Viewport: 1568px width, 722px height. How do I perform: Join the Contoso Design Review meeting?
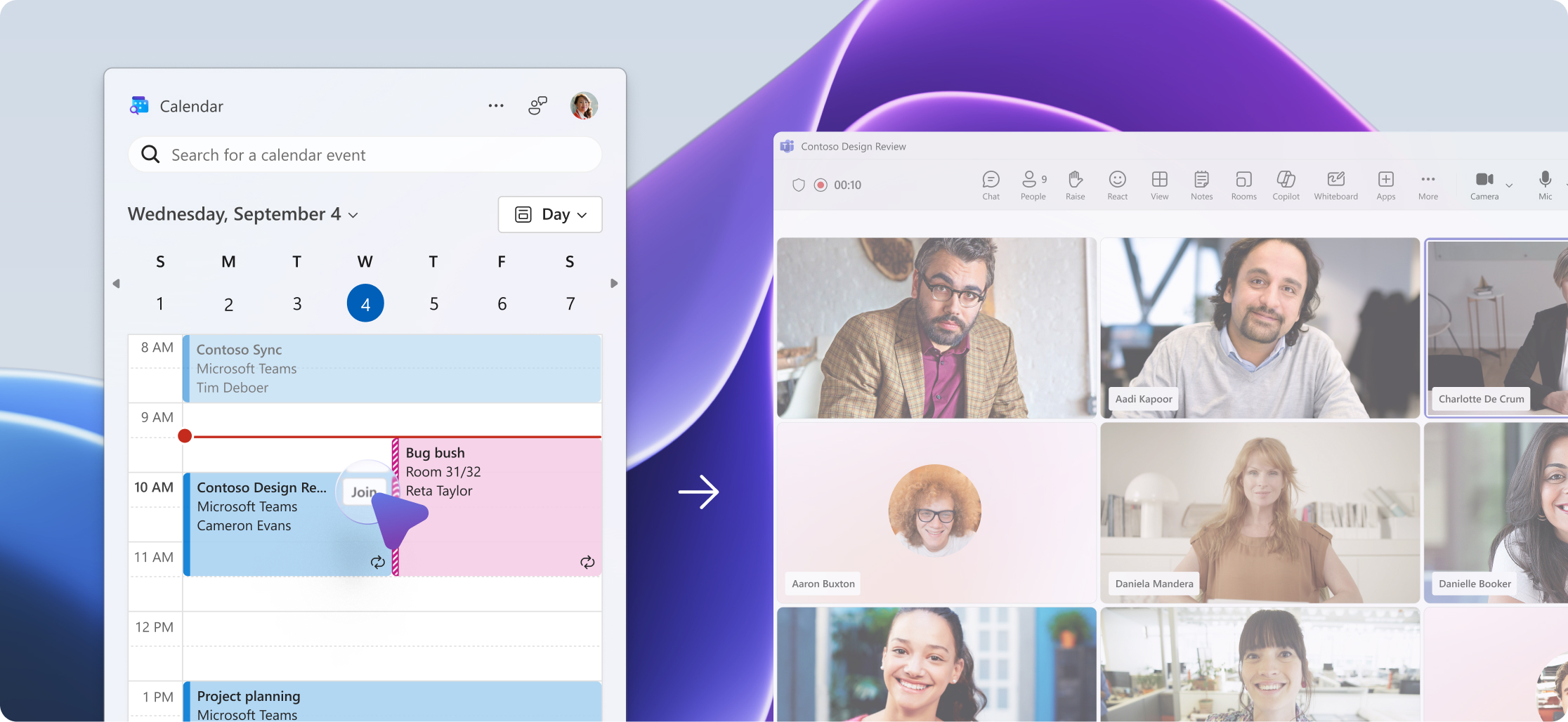(363, 492)
